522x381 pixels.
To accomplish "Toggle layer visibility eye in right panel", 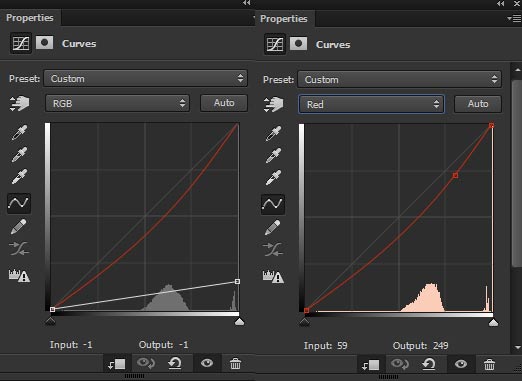I will tap(461, 364).
